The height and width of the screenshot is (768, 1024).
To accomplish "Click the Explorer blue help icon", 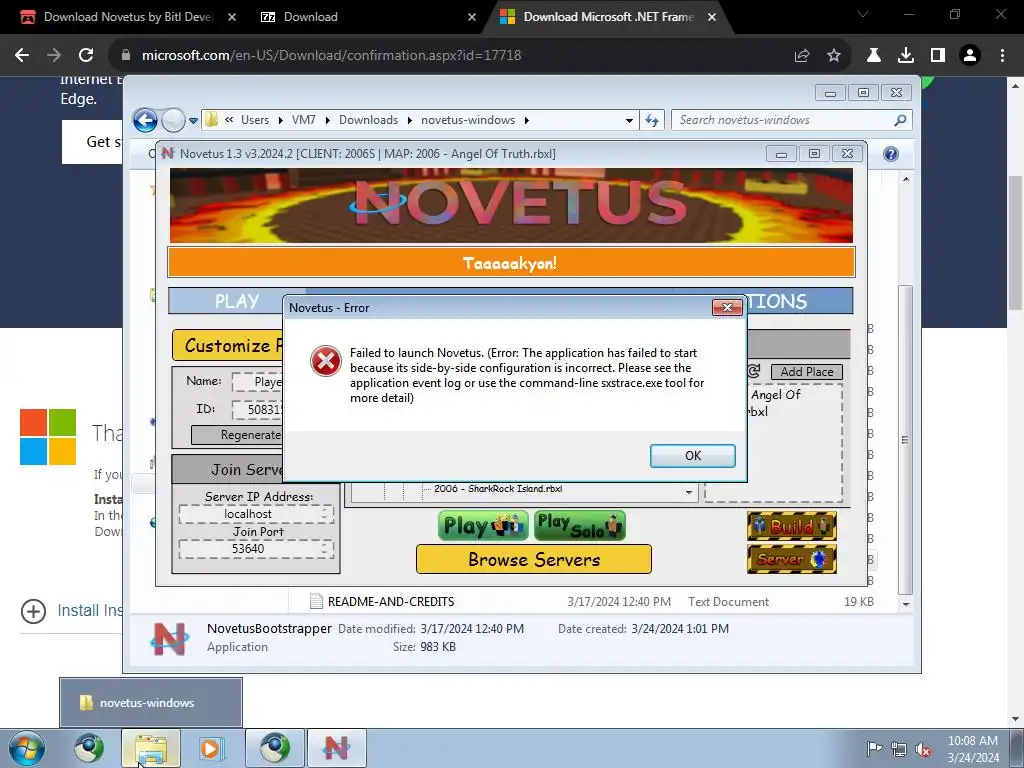I will coord(890,153).
